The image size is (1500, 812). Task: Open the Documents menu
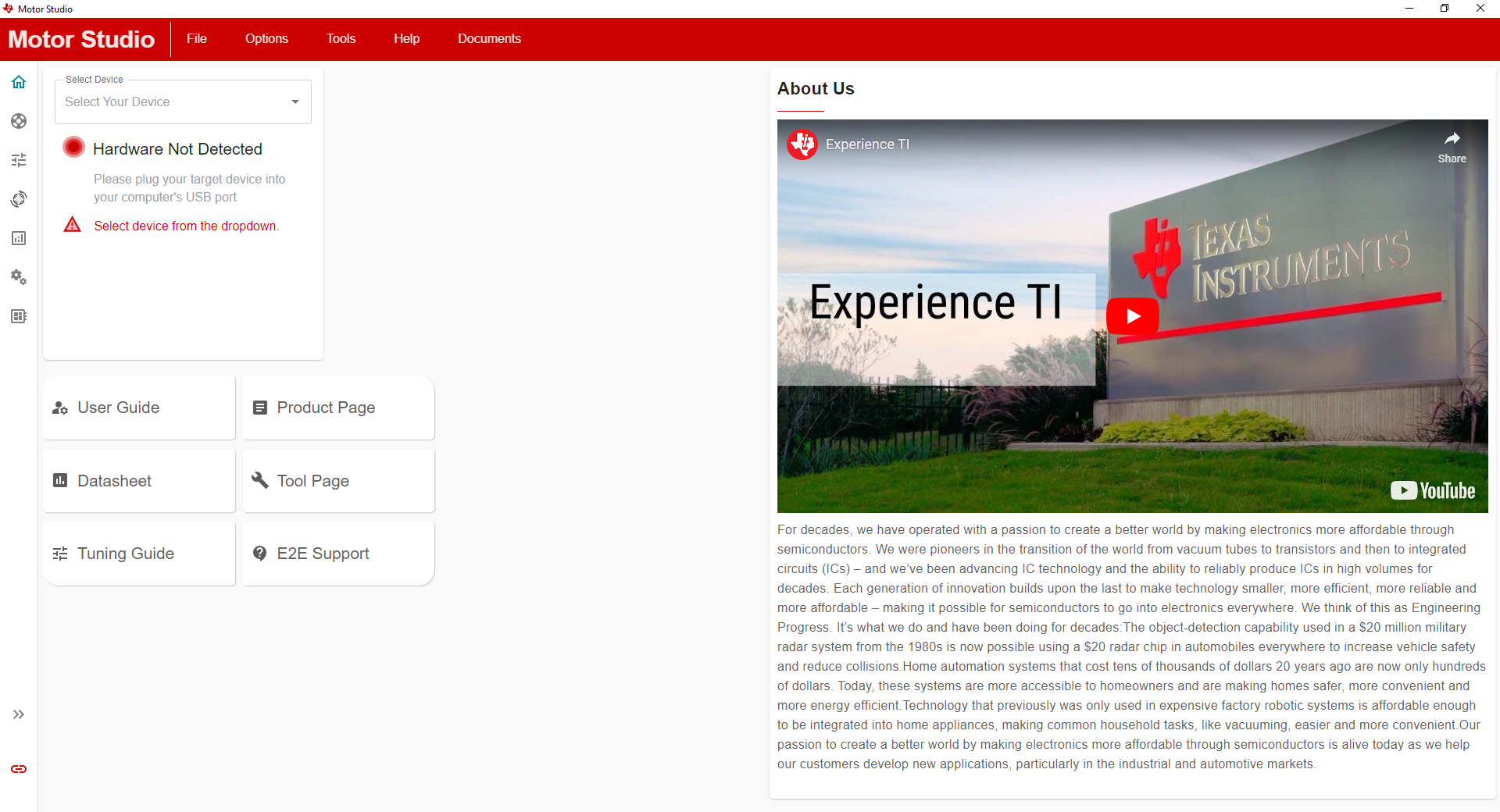click(489, 39)
